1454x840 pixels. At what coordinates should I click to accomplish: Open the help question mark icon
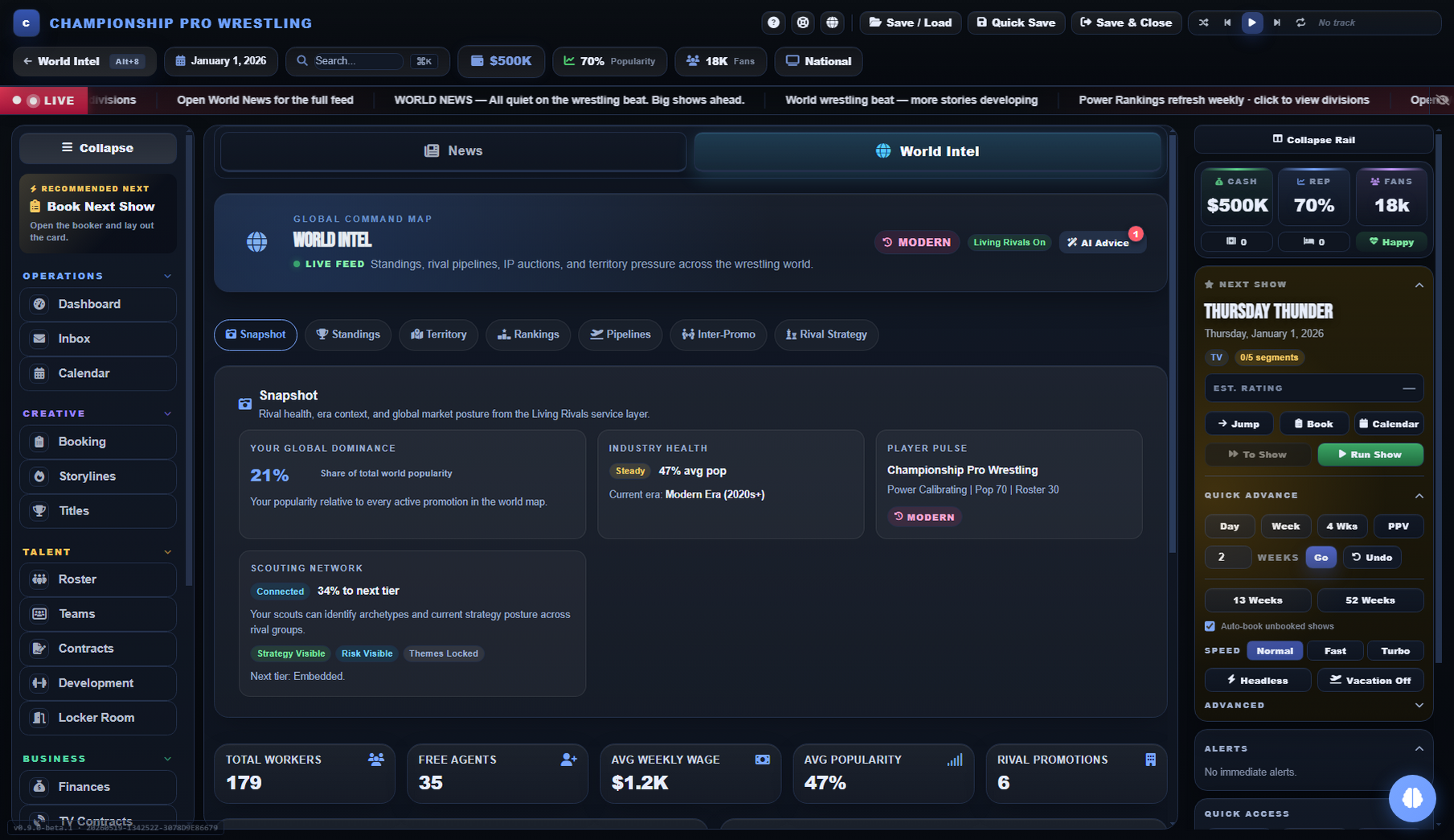(x=773, y=23)
